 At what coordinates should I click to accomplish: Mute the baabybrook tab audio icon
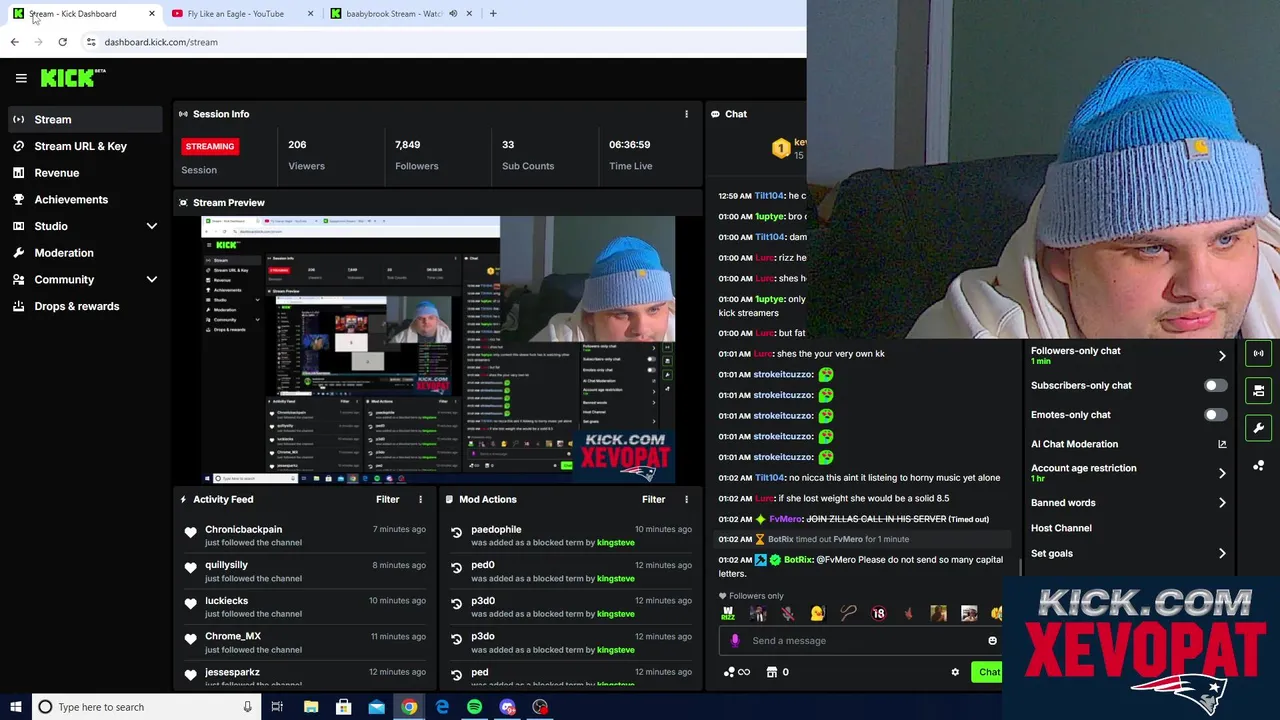point(453,14)
